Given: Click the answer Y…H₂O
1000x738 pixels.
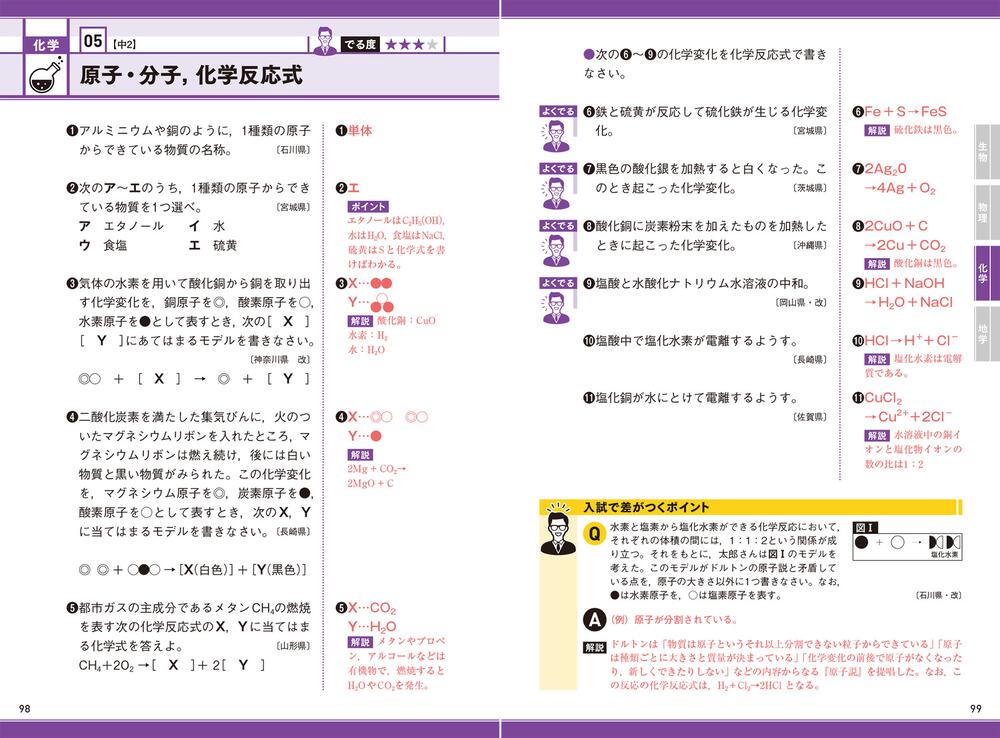Looking at the screenshot, I should 372,627.
